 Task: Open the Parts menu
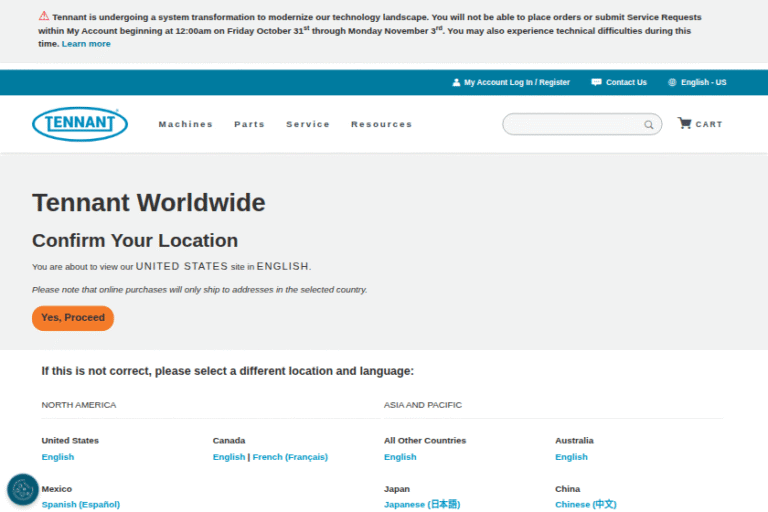pos(249,124)
